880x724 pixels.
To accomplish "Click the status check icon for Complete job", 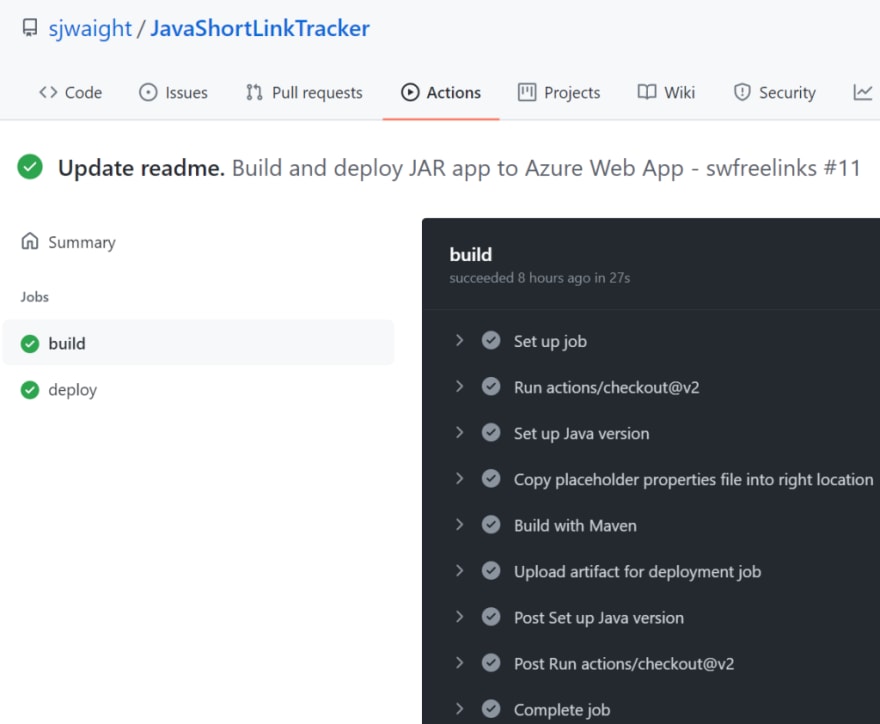I will click(x=491, y=708).
